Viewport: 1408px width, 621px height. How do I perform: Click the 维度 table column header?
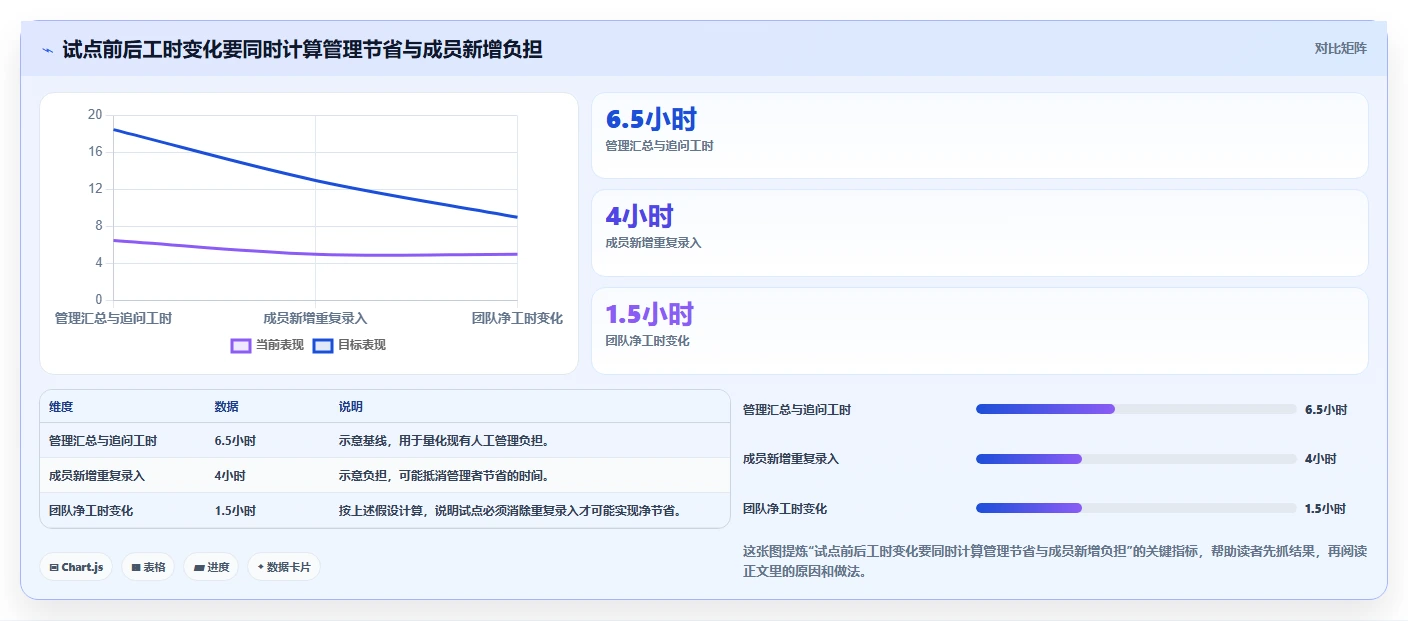(x=61, y=407)
